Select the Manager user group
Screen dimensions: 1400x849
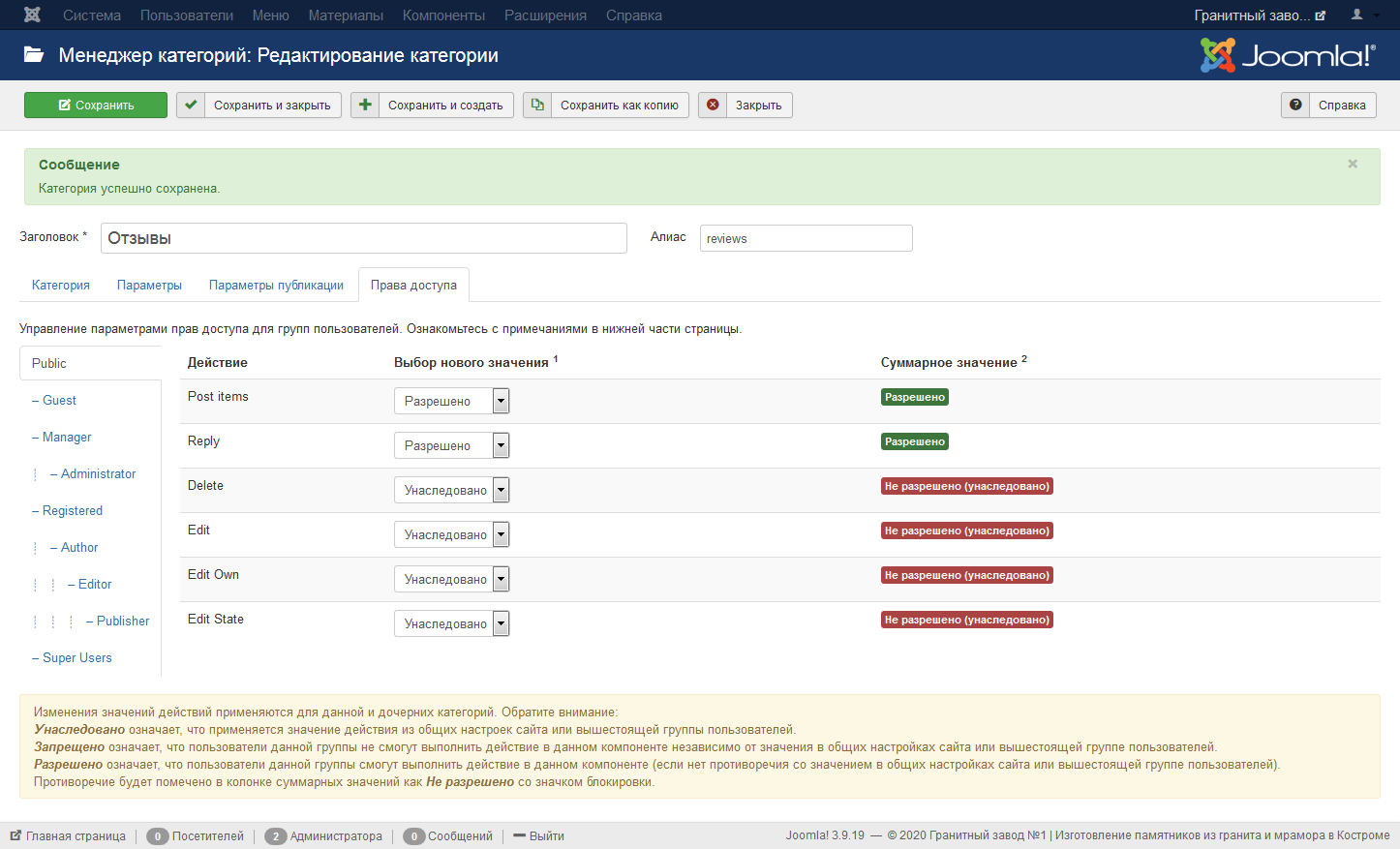62,437
